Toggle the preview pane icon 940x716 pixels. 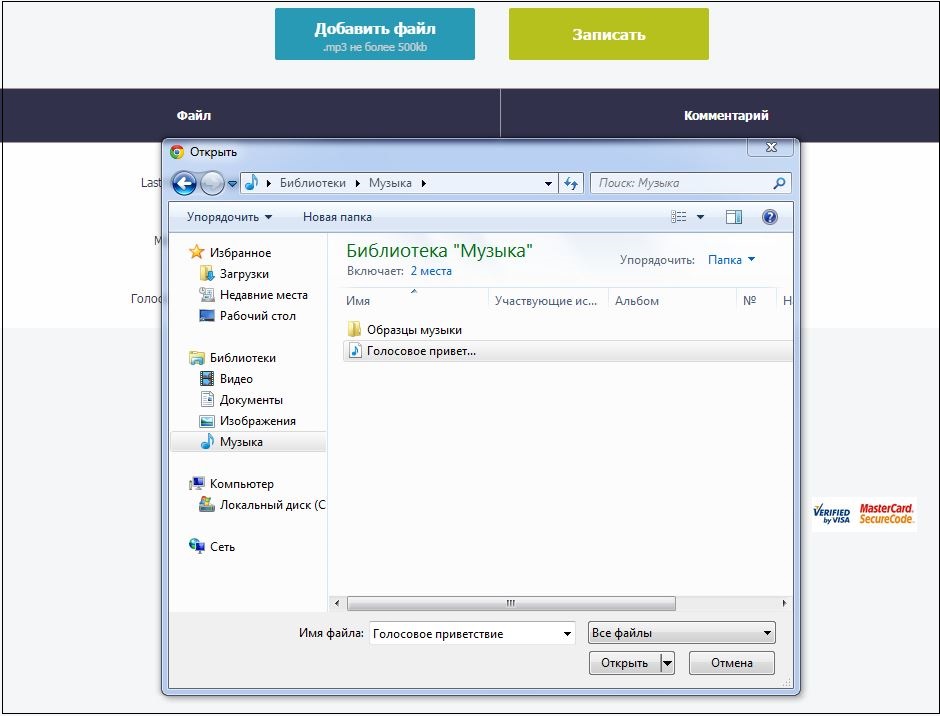click(734, 217)
